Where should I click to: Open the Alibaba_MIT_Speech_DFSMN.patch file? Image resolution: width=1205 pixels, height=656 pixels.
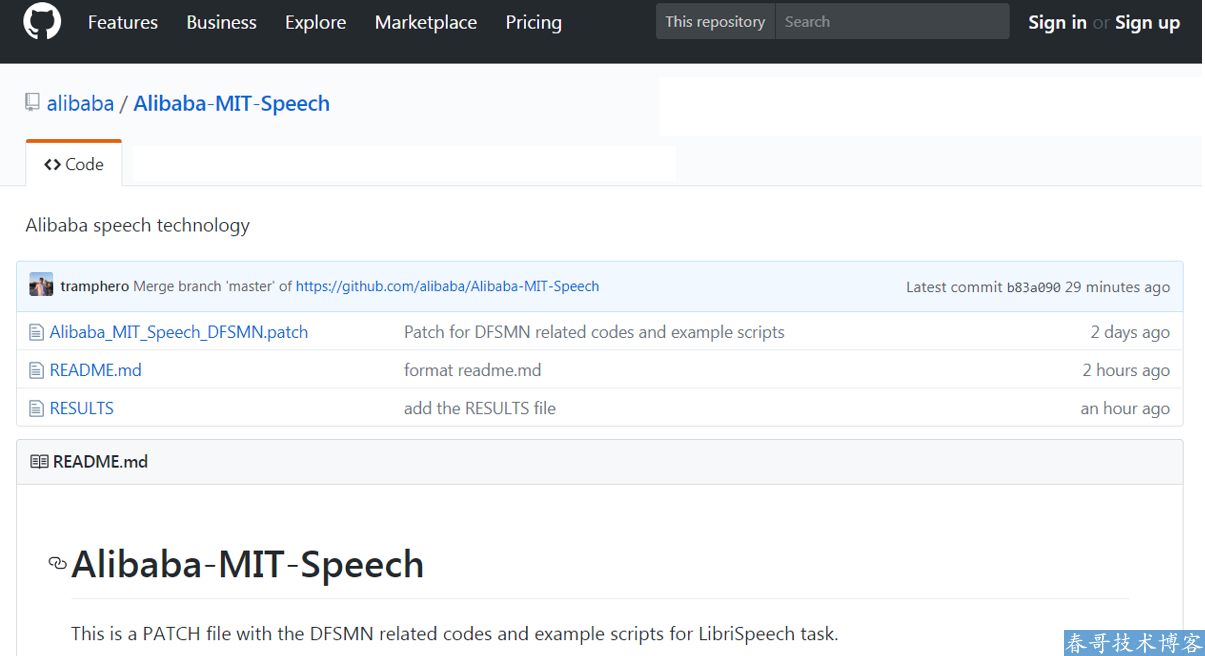[179, 332]
